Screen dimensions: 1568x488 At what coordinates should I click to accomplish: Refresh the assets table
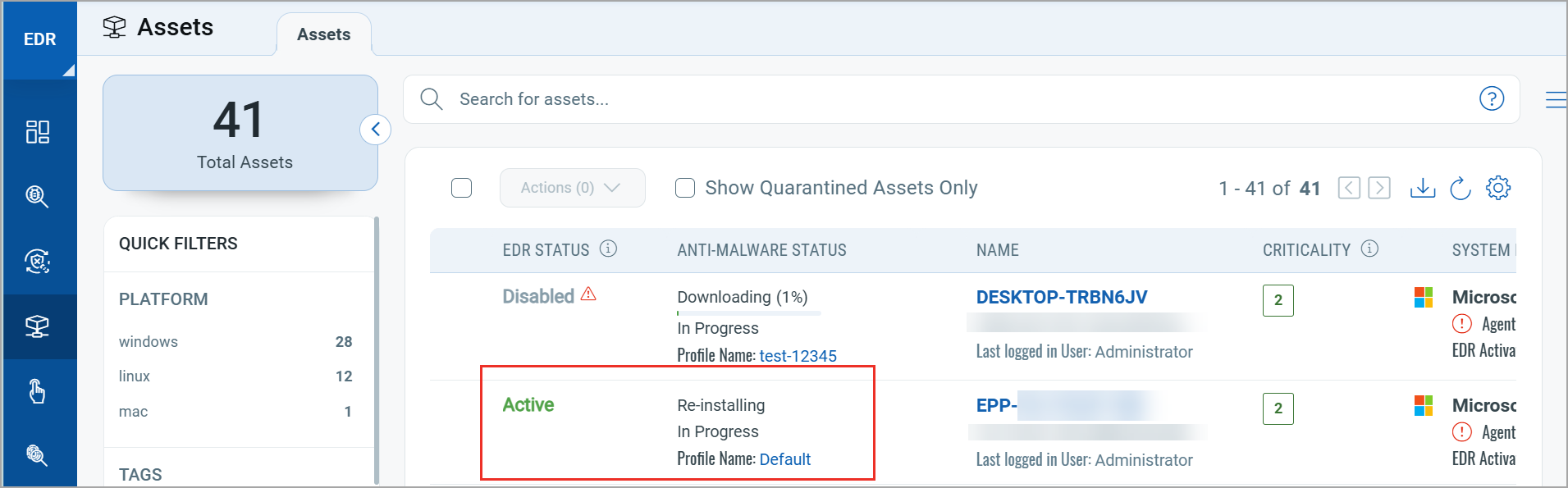[x=1461, y=189]
